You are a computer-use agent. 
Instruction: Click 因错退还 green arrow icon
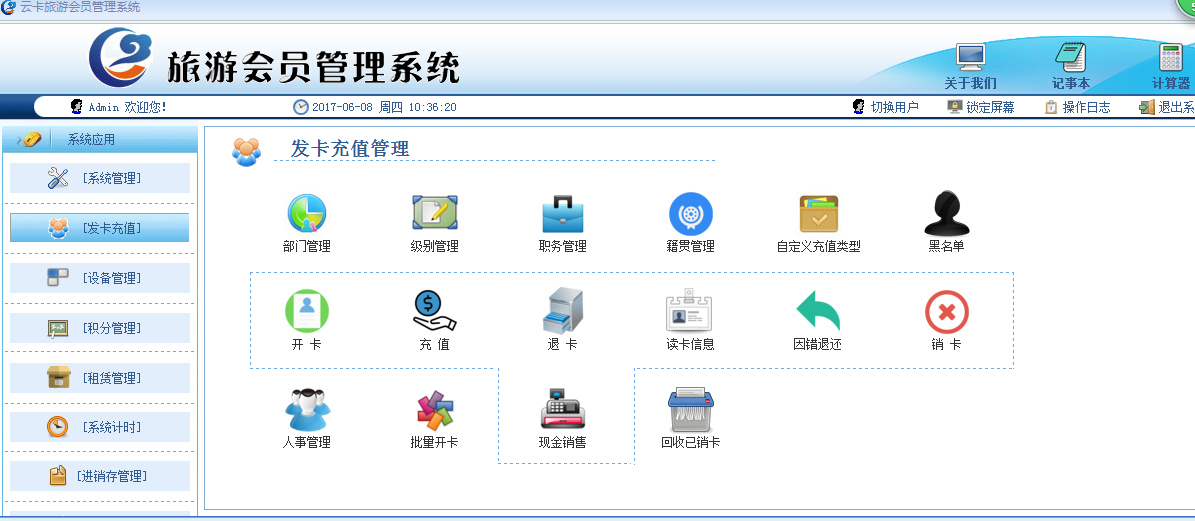[x=818, y=311]
